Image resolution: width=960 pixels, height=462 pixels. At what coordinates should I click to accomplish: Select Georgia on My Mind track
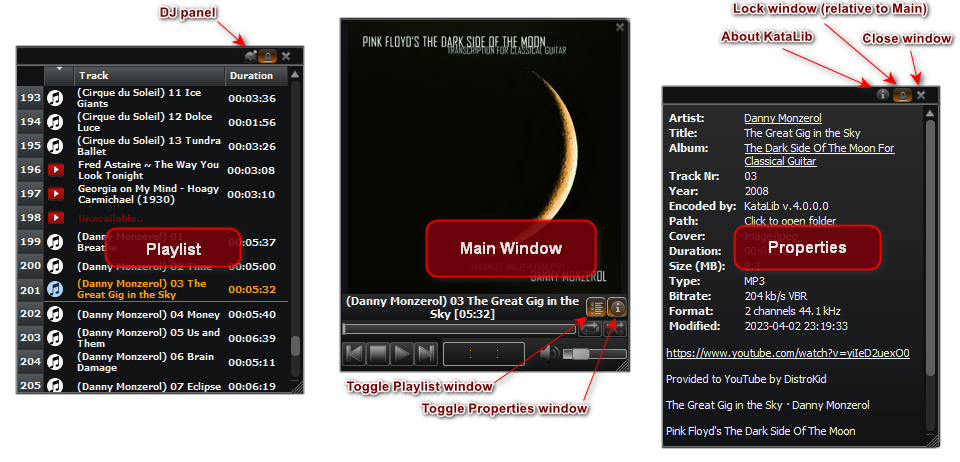click(148, 194)
